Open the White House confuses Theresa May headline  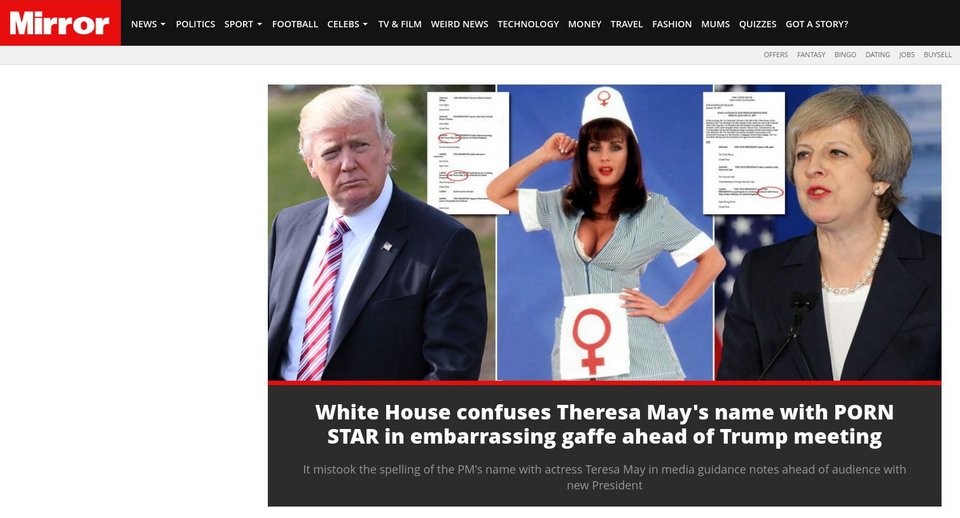click(x=604, y=424)
